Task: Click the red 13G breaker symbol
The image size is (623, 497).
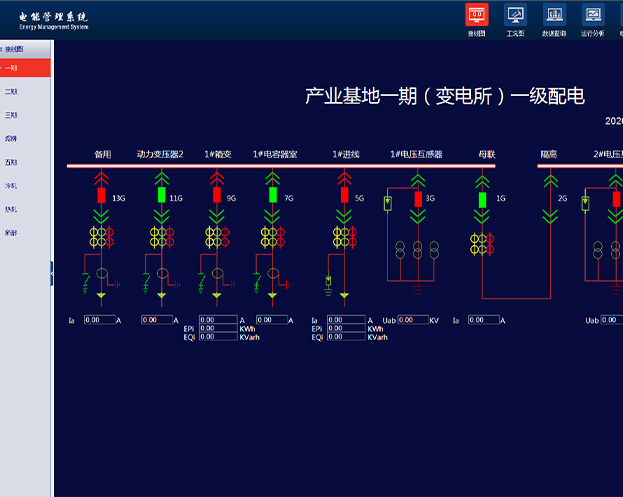Action: tap(101, 198)
